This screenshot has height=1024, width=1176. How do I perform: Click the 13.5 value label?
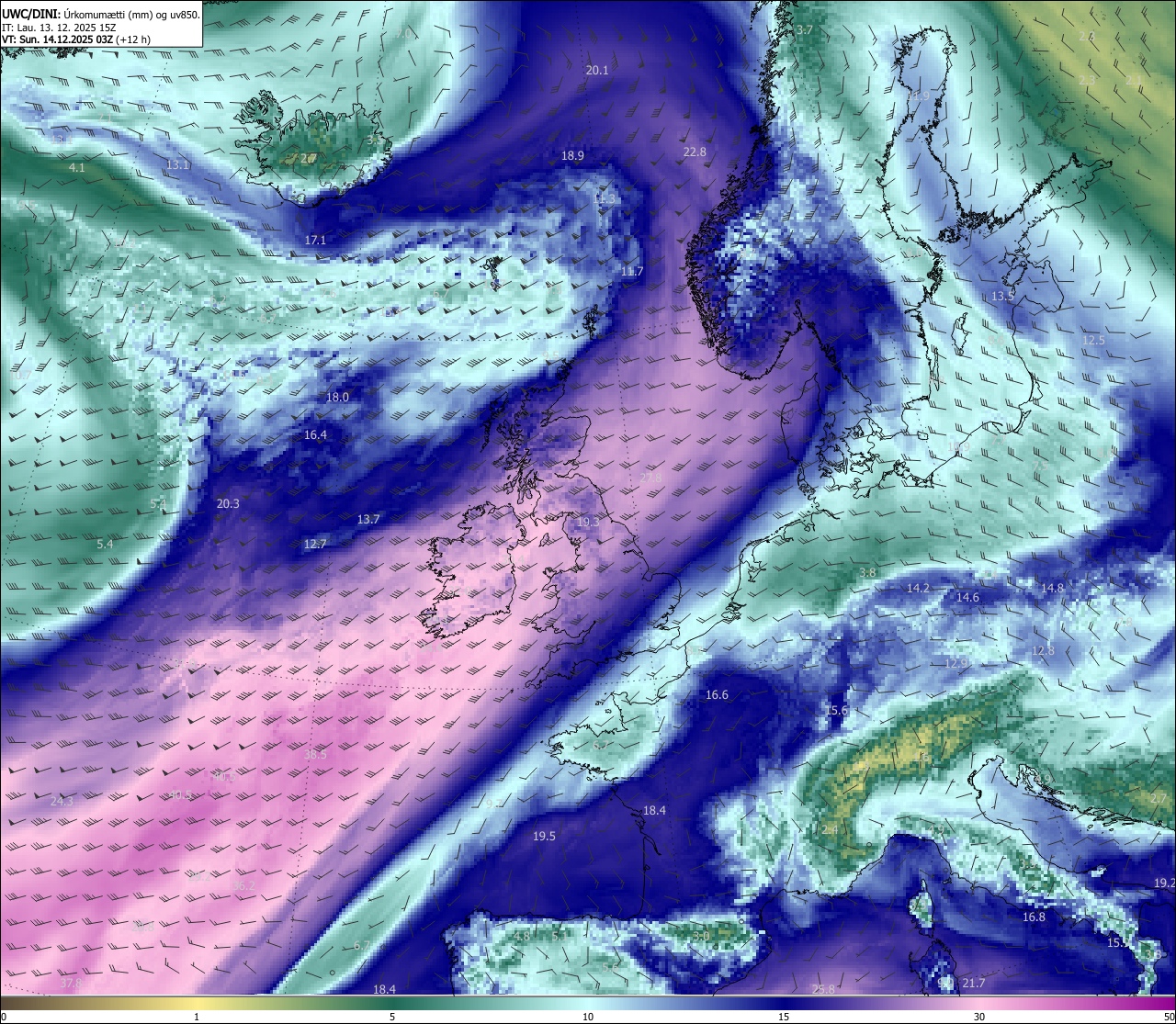[x=1003, y=297]
